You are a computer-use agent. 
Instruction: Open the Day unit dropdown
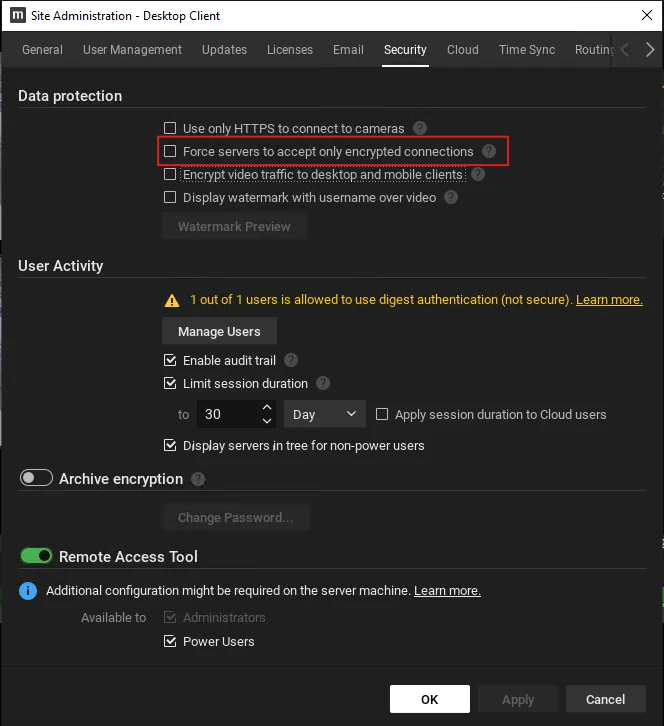[325, 414]
